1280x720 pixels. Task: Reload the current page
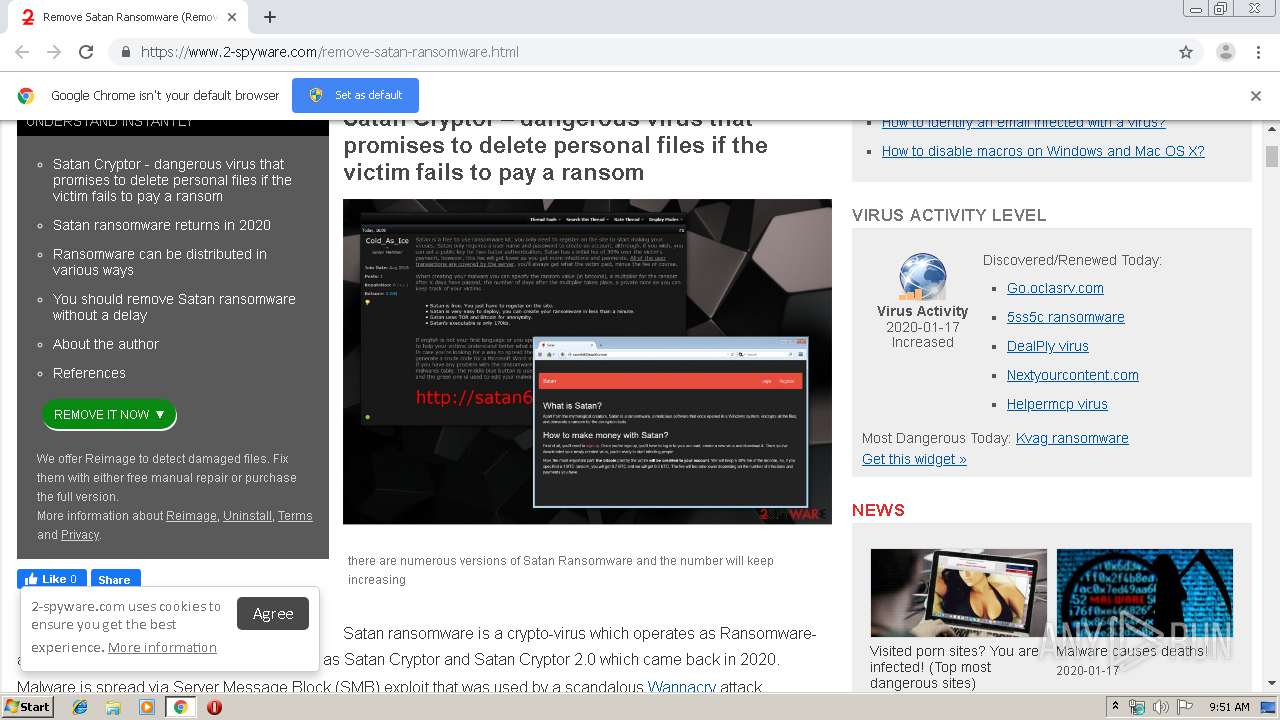(86, 52)
